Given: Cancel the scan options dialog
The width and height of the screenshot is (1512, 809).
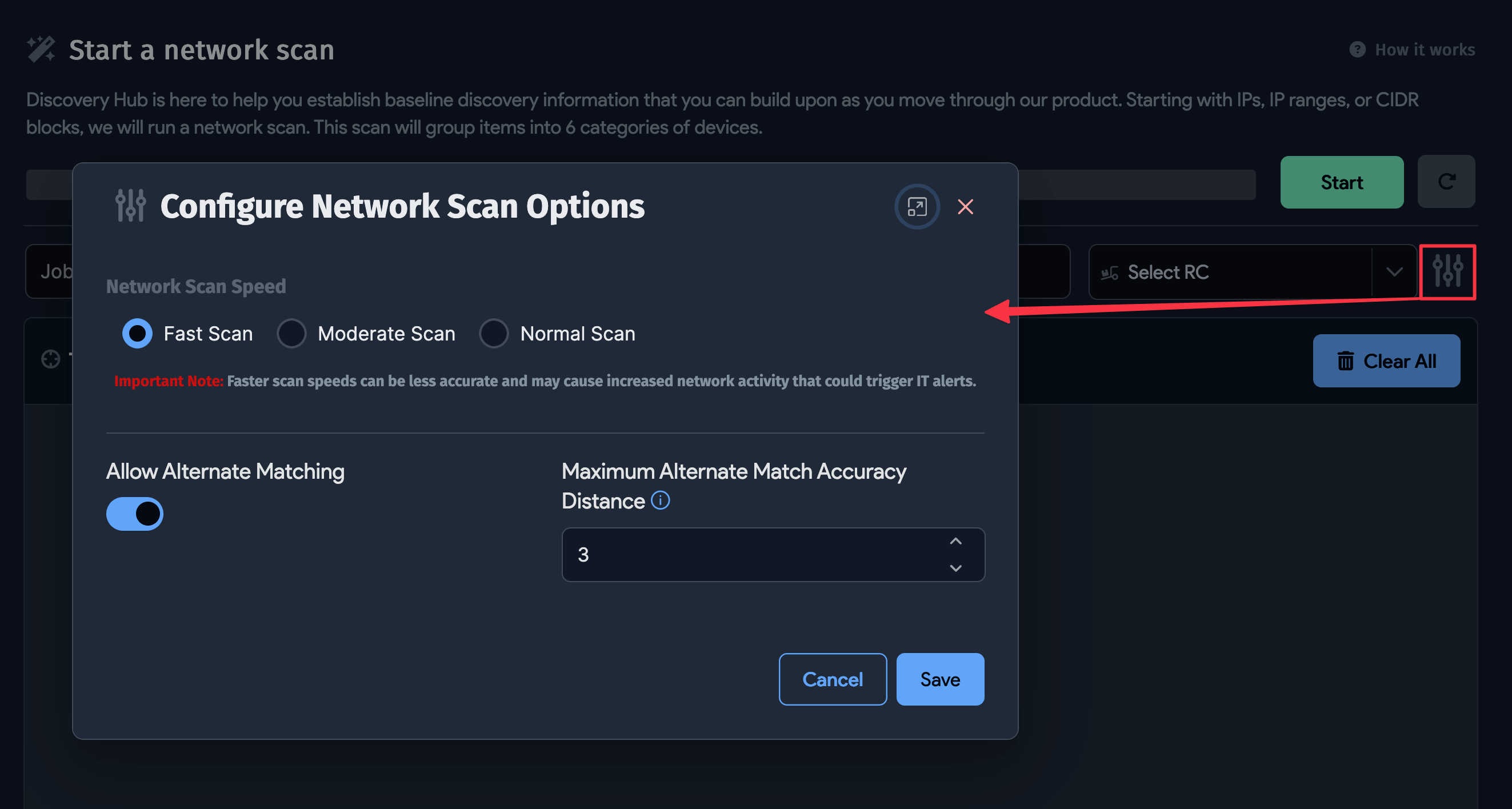Looking at the screenshot, I should pos(833,679).
